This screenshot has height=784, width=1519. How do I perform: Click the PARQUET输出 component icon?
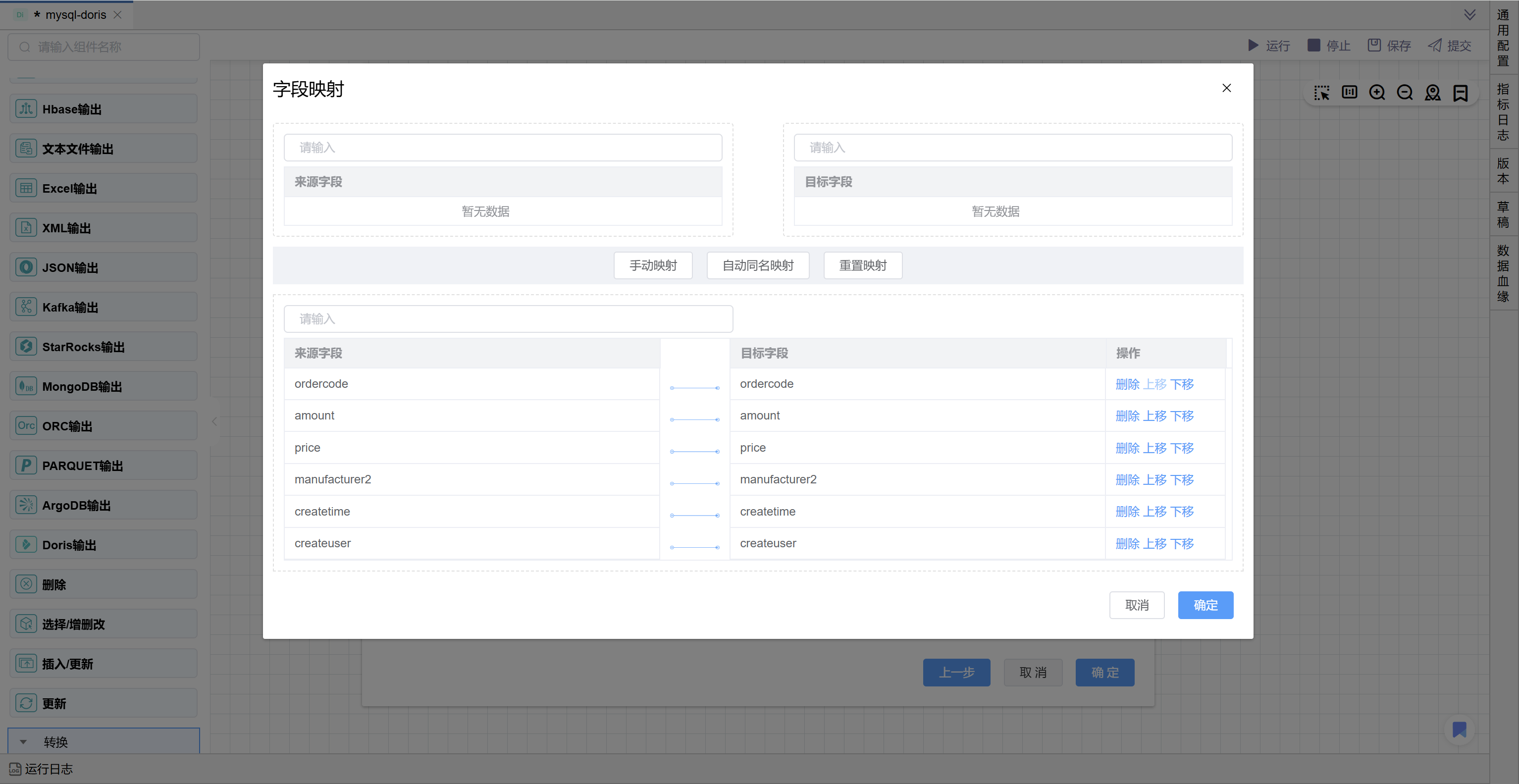(26, 466)
